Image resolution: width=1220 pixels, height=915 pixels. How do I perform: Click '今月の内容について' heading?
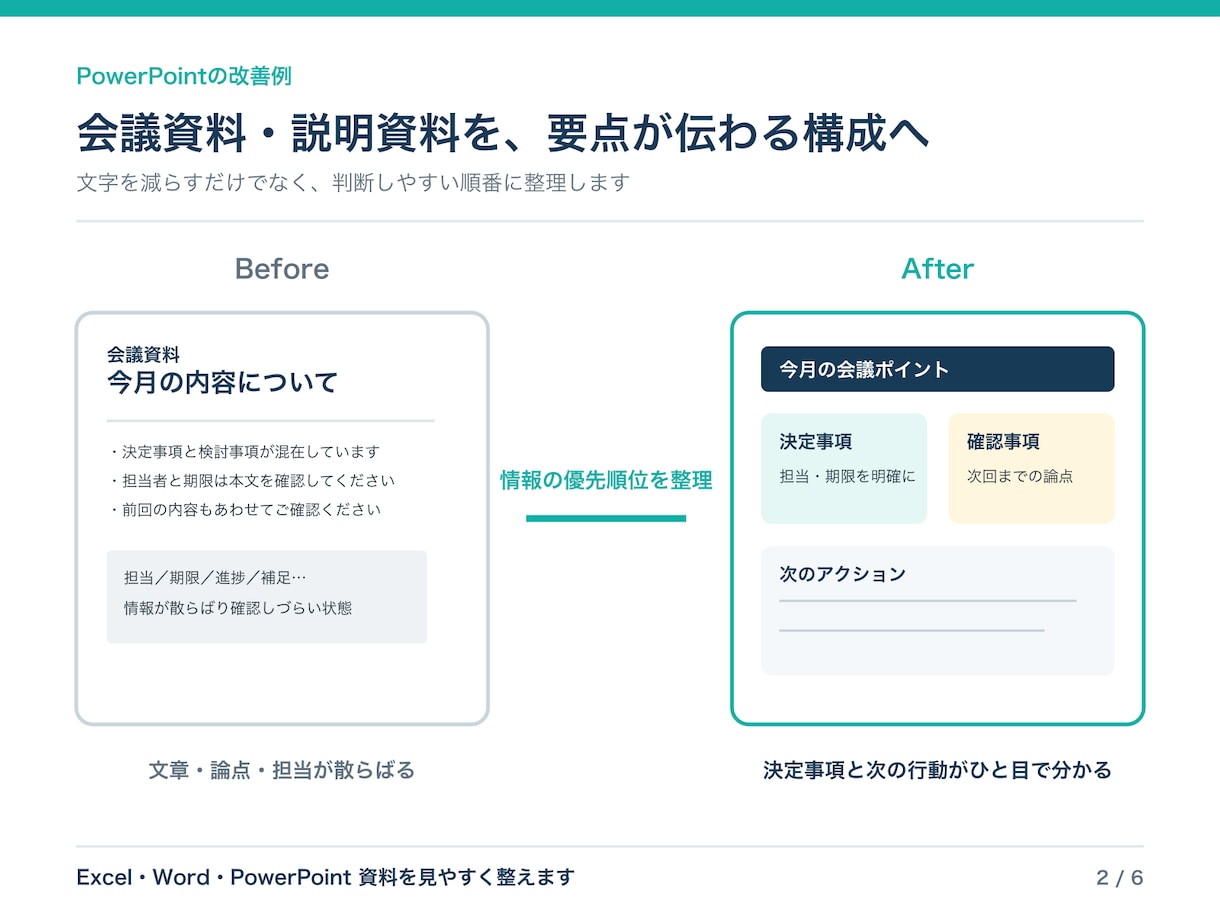[x=222, y=383]
